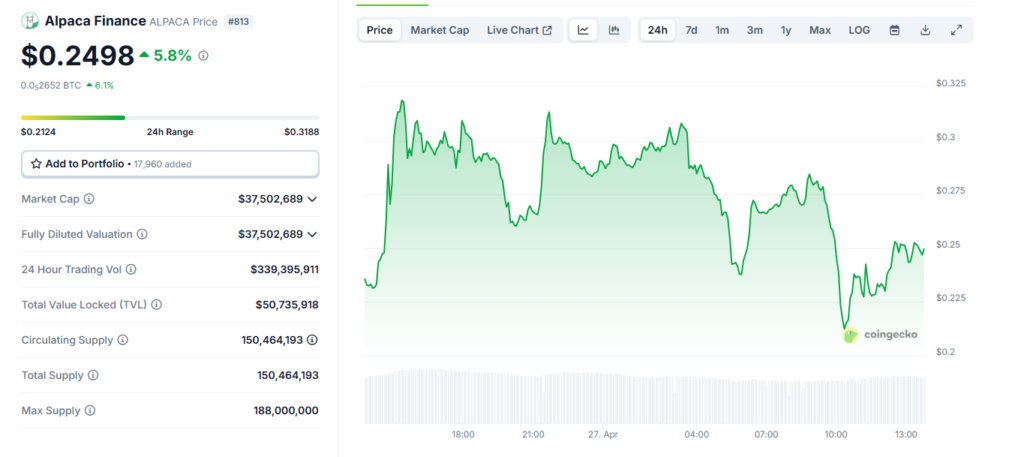Expand chart to fullscreen
This screenshot has width=1024, height=457.
click(x=956, y=30)
